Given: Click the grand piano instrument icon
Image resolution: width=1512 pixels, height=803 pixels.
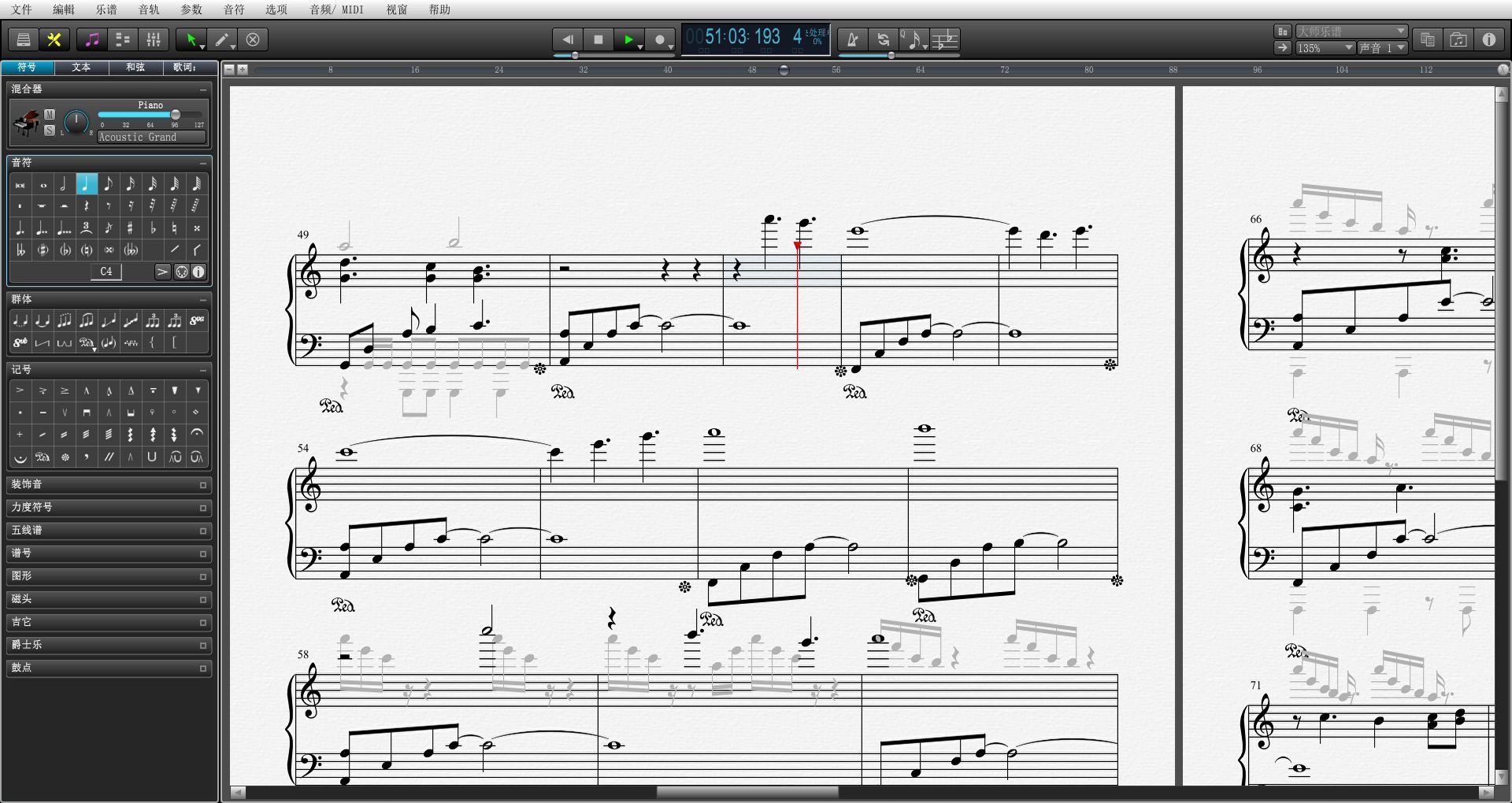Looking at the screenshot, I should [27, 123].
